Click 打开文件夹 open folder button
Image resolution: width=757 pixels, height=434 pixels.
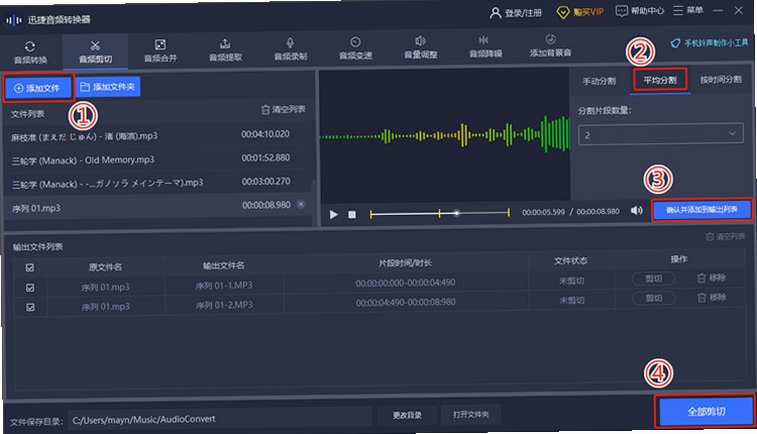tap(471, 414)
